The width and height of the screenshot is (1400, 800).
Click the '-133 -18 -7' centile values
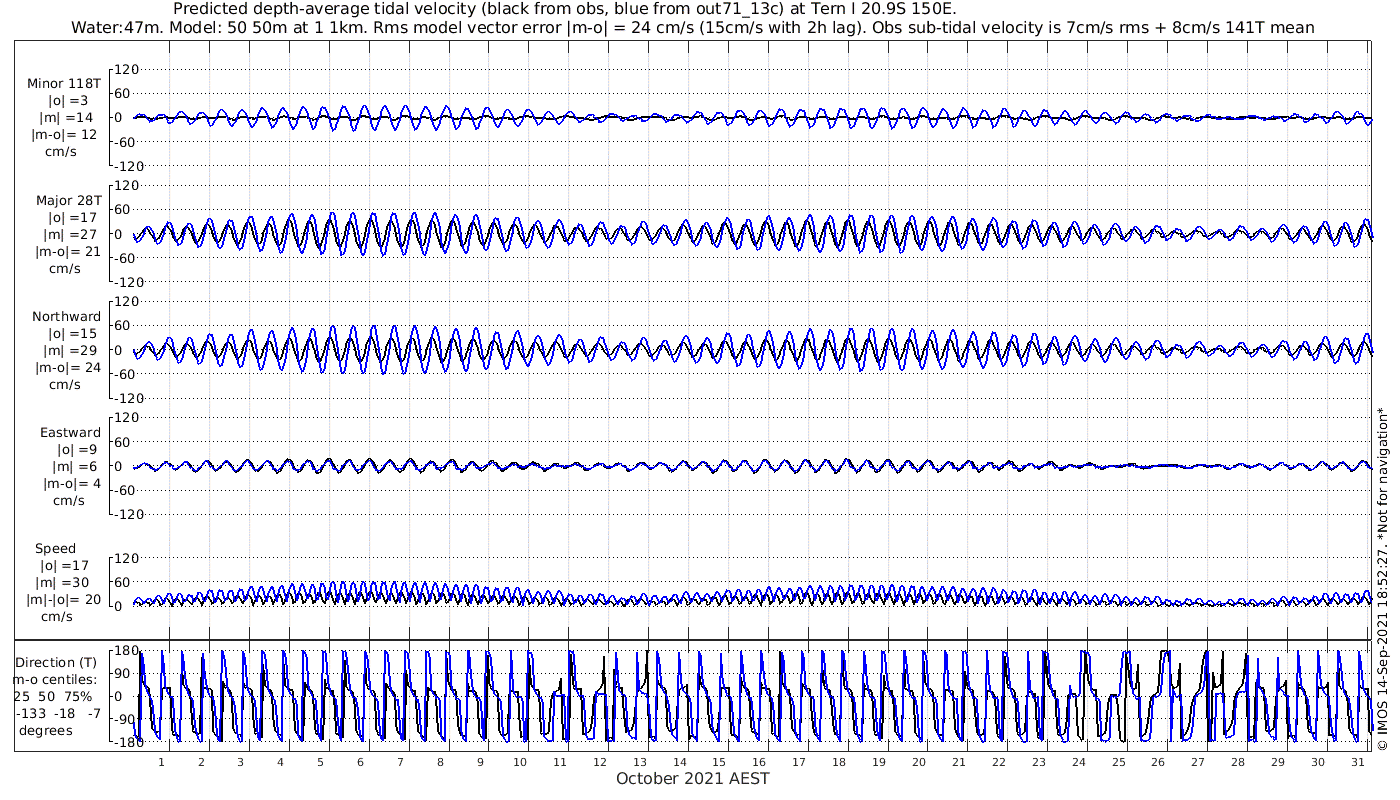pyautogui.click(x=58, y=714)
